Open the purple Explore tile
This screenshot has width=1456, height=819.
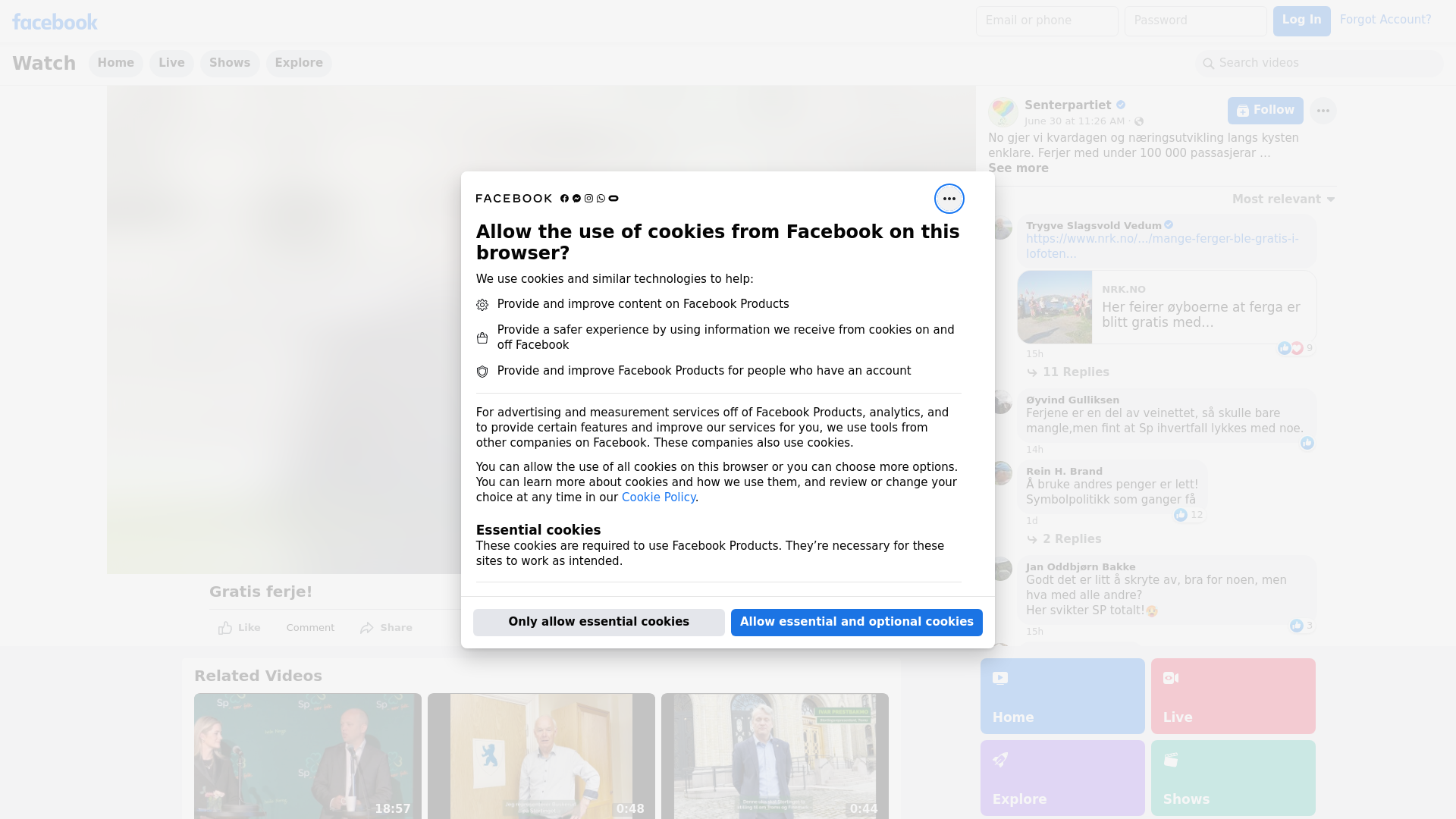(1062, 778)
